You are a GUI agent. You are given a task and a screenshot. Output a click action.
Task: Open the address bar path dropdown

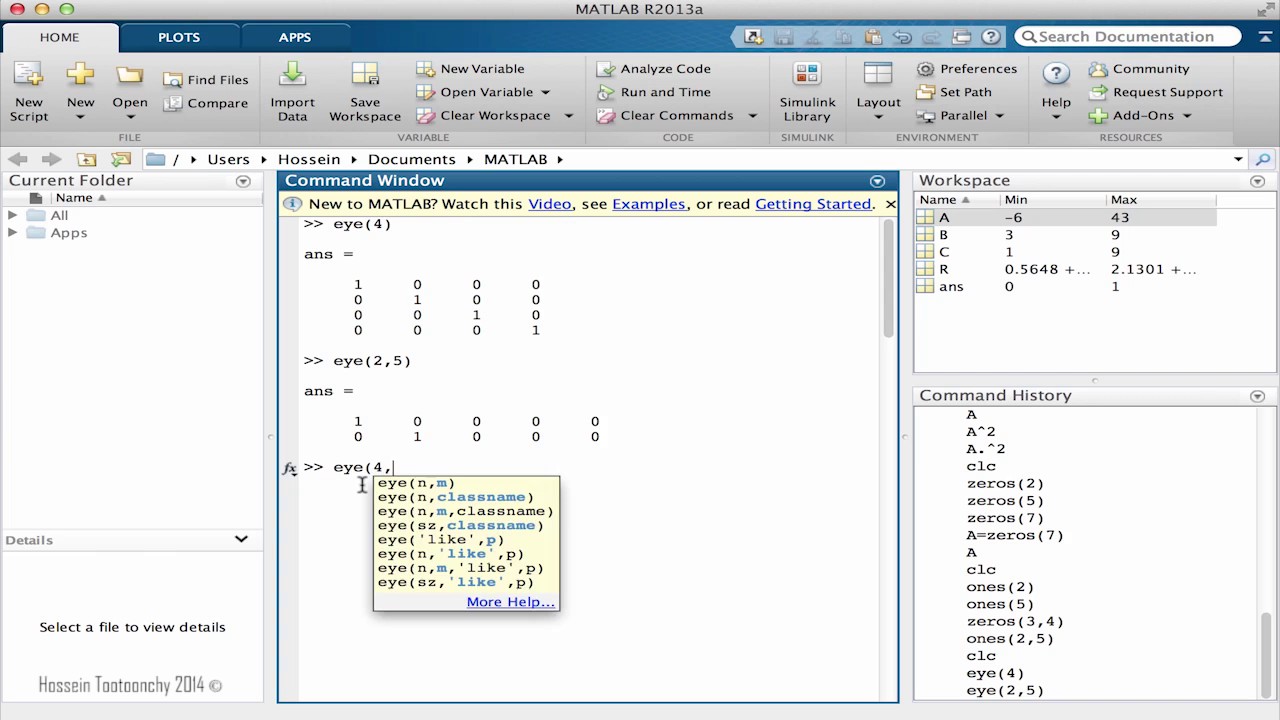[x=1238, y=159]
